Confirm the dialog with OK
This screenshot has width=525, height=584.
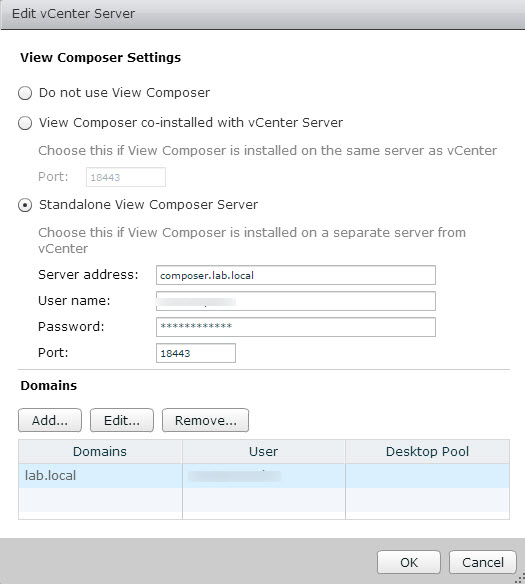tap(409, 562)
